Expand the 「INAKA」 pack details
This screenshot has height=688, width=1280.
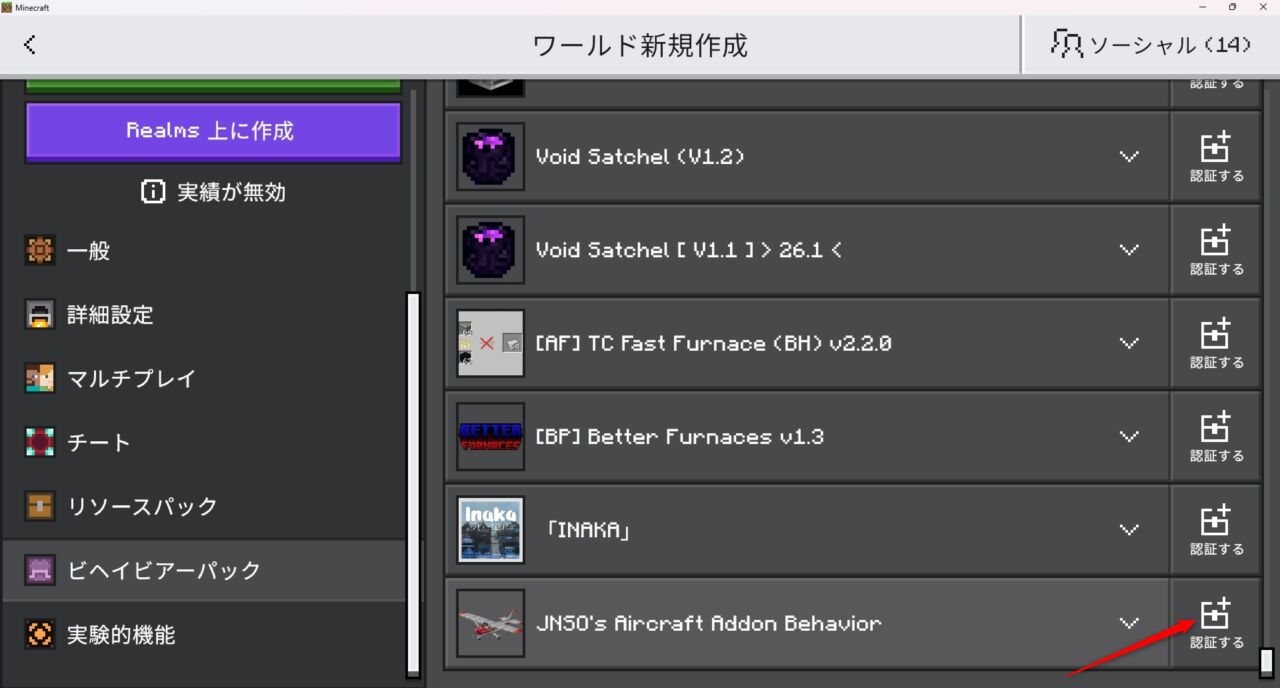[x=1129, y=530]
